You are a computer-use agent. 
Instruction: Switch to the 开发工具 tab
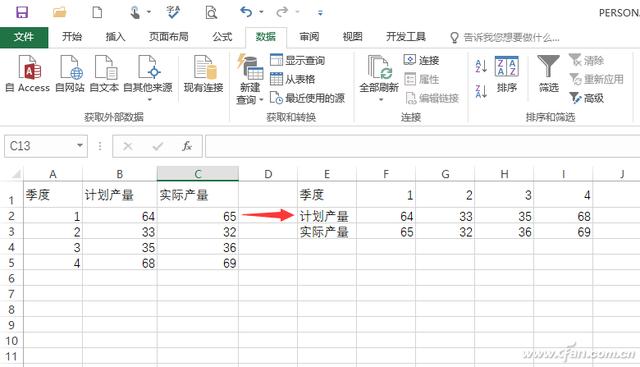[x=406, y=37]
